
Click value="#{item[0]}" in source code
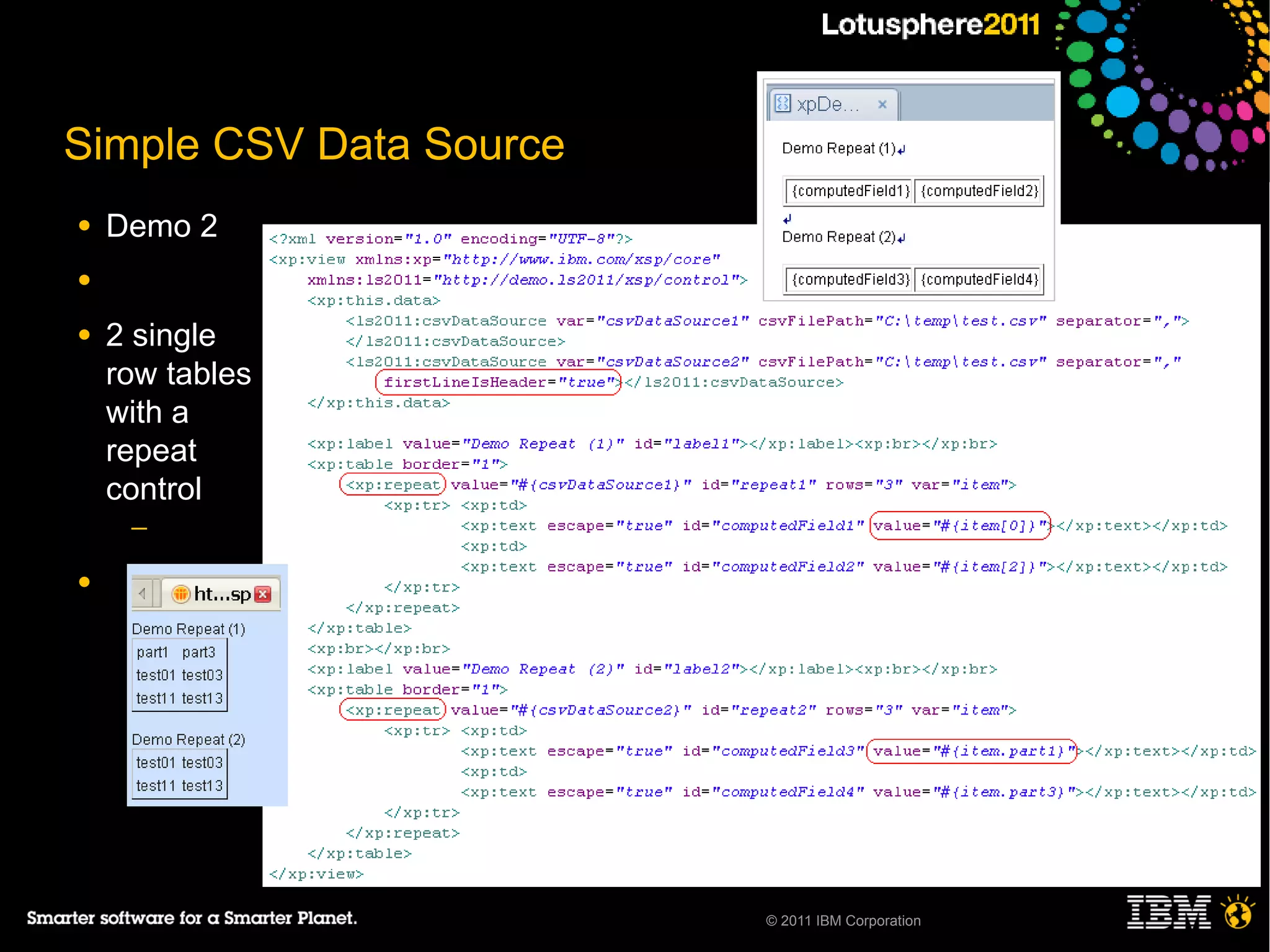click(960, 525)
